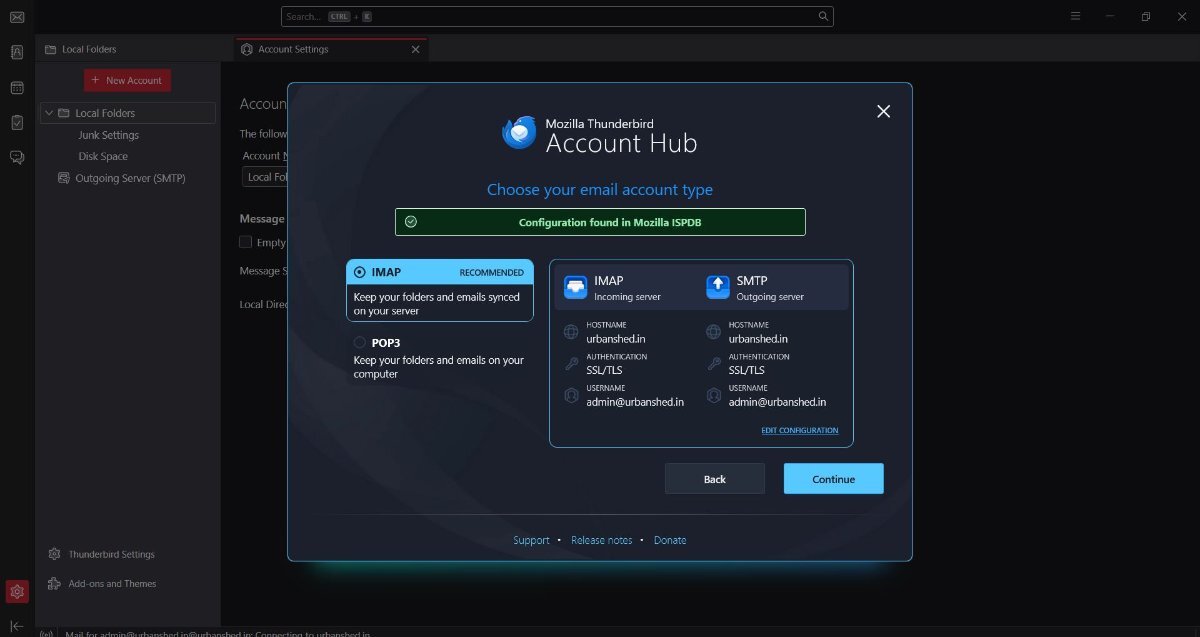Click the SMTP username user icon
The height and width of the screenshot is (637, 1200).
coord(713,395)
